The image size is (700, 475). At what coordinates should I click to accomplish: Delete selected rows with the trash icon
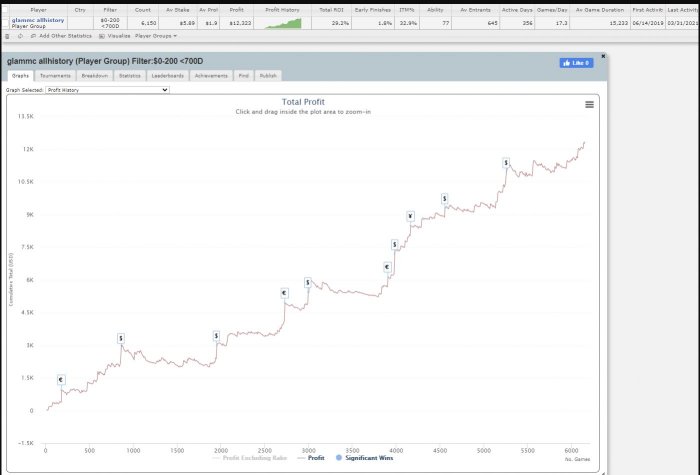[x=7, y=36]
